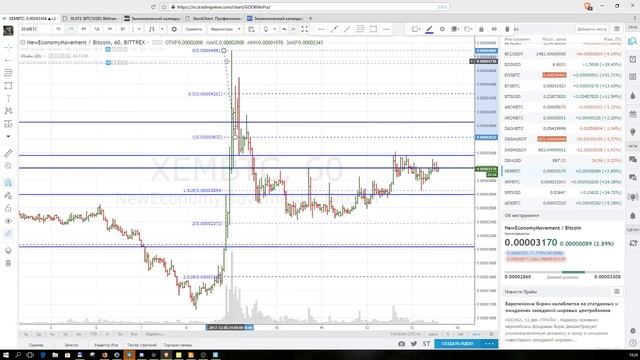Click the browser address bar URL

pyautogui.click(x=224, y=7)
